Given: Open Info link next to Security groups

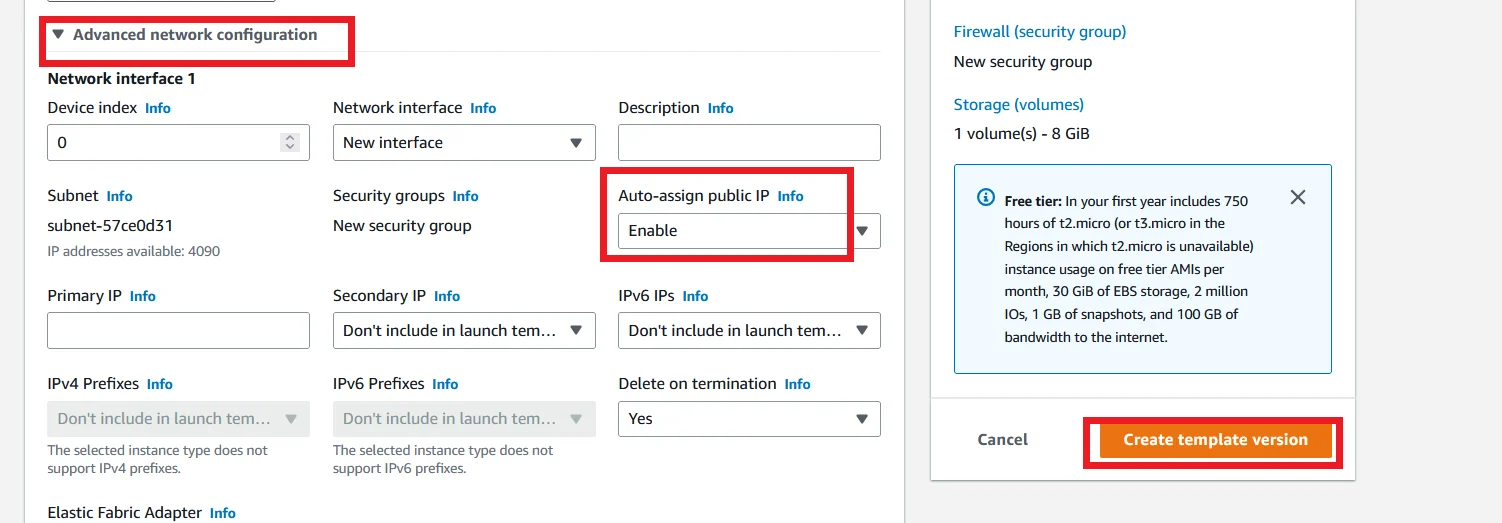Looking at the screenshot, I should pyautogui.click(x=465, y=196).
